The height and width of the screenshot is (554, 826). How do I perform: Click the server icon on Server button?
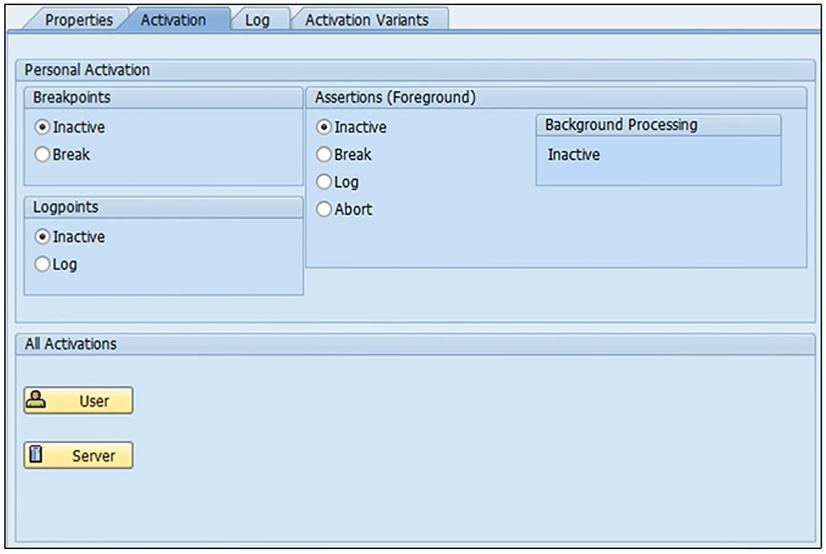pos(36,455)
